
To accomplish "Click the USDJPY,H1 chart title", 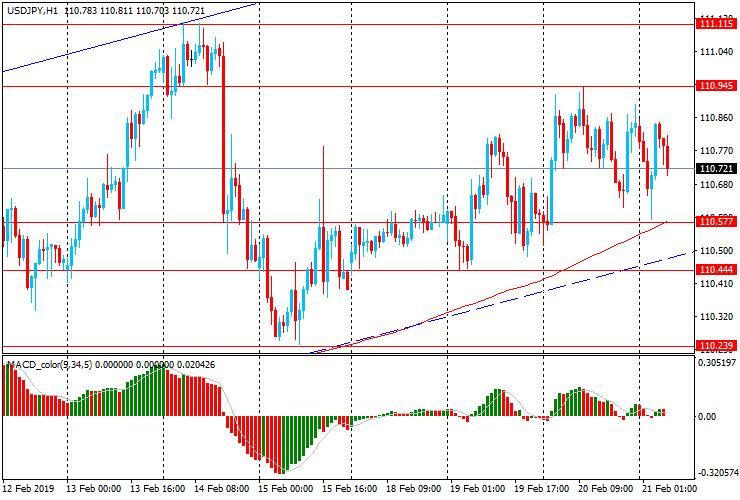I will tap(33, 10).
